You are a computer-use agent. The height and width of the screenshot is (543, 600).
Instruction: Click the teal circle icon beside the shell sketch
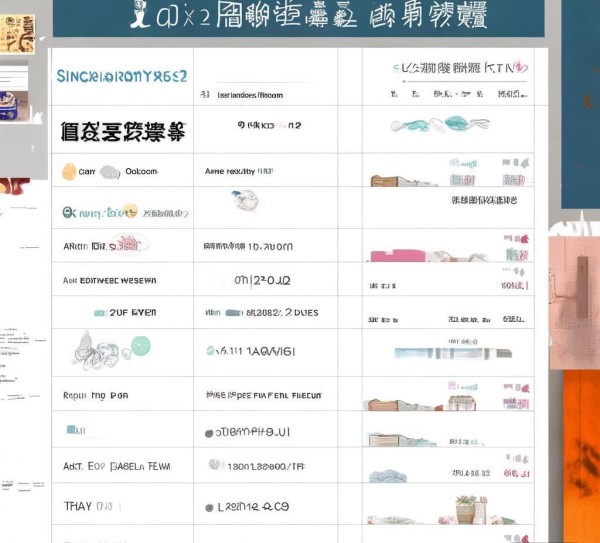pos(141,346)
